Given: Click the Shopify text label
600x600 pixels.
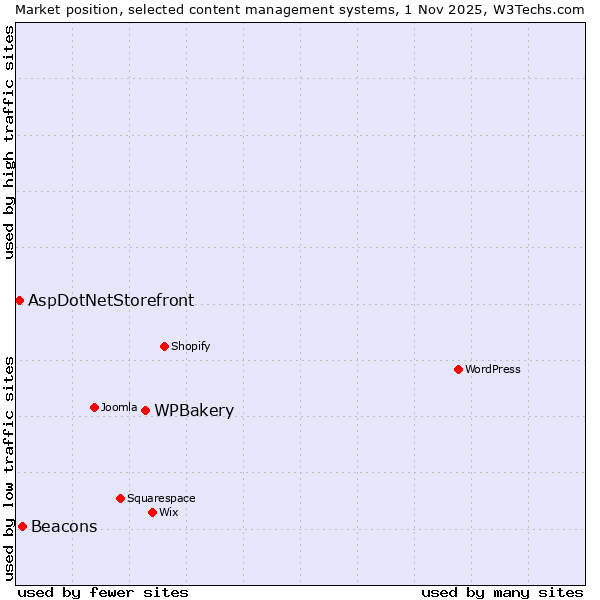Looking at the screenshot, I should pos(190,346).
